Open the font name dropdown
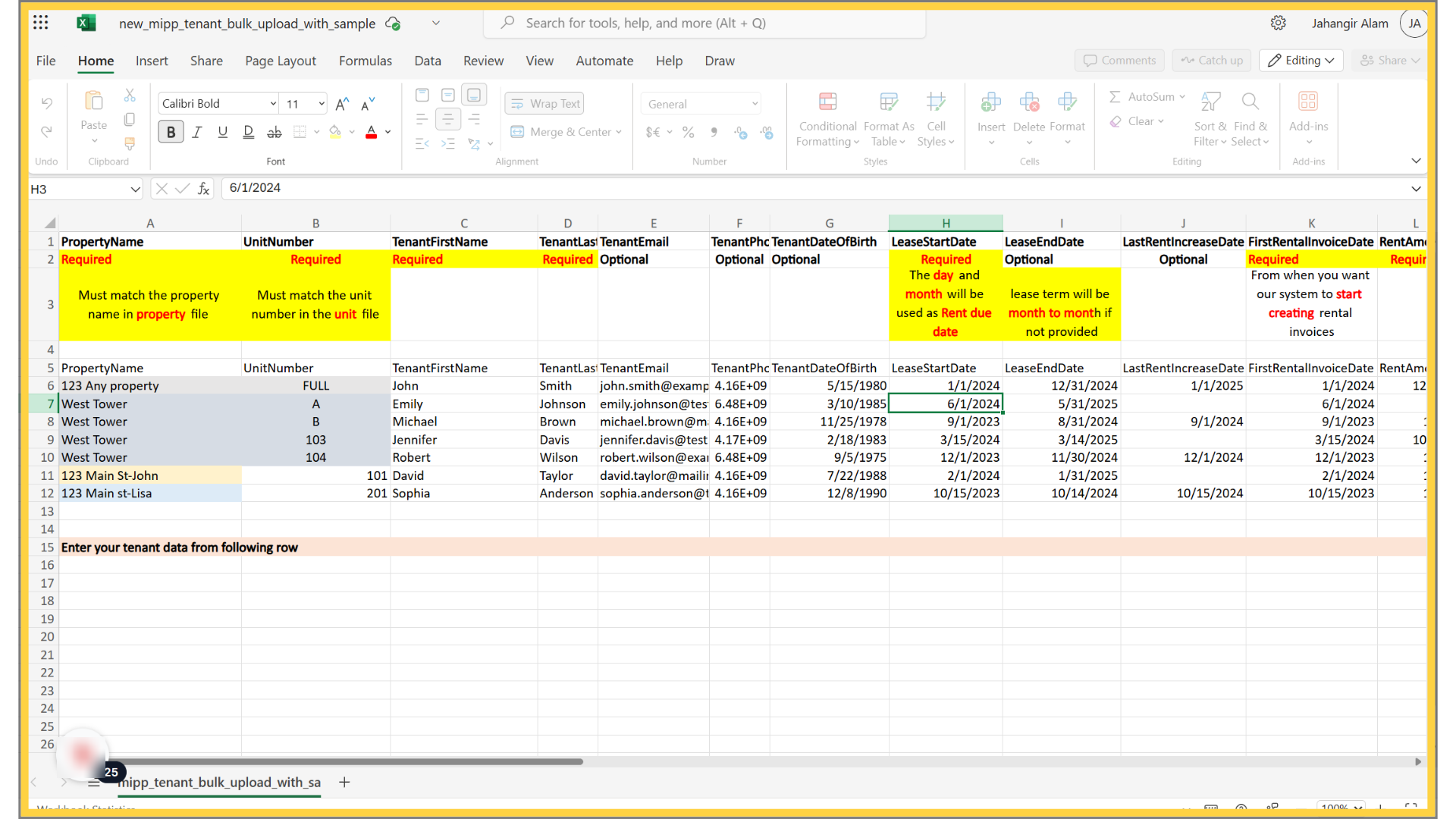1456x819 pixels. pyautogui.click(x=273, y=104)
